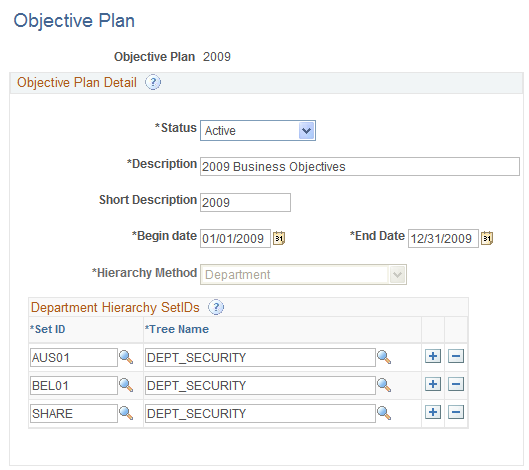Click the Hierarchy Method label
This screenshot has width=529, height=470.
click(144, 273)
